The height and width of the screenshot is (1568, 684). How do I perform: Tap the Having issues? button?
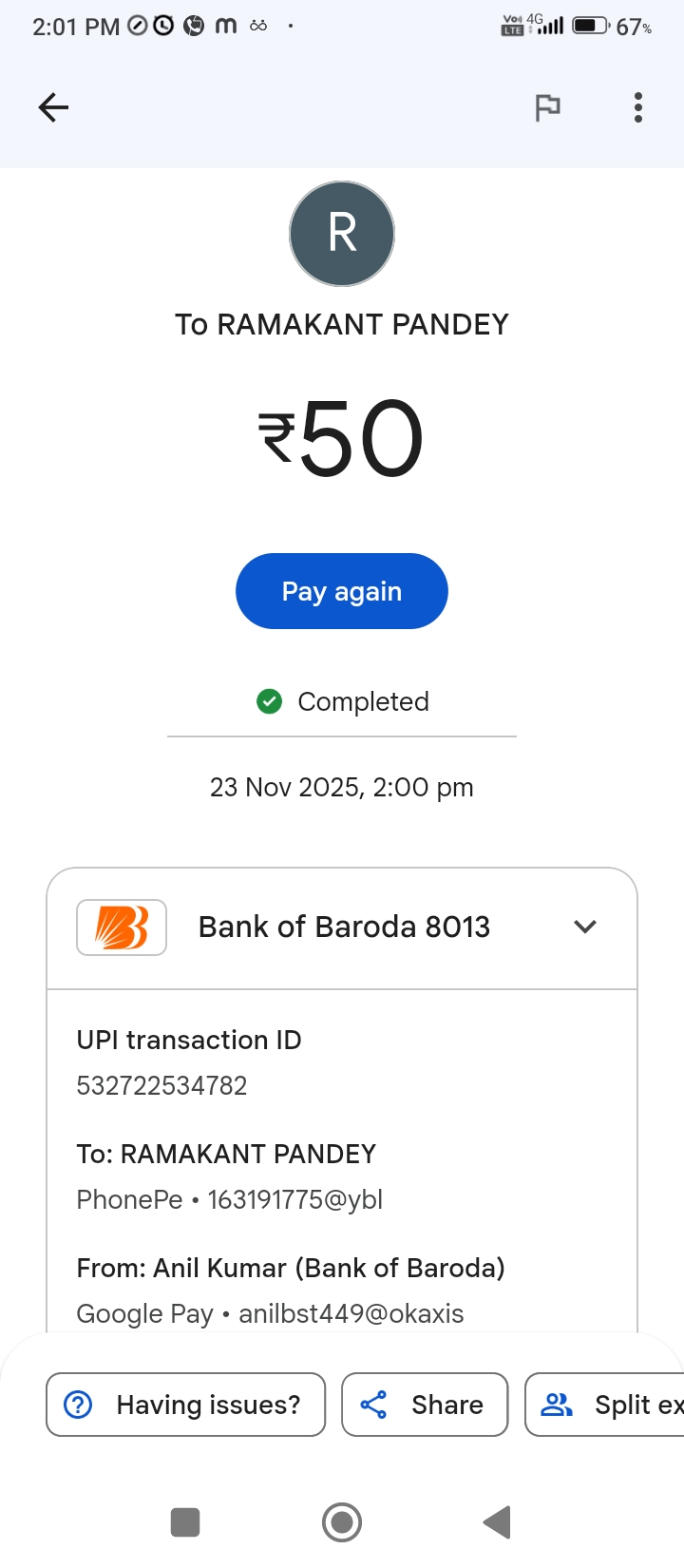tap(186, 1405)
